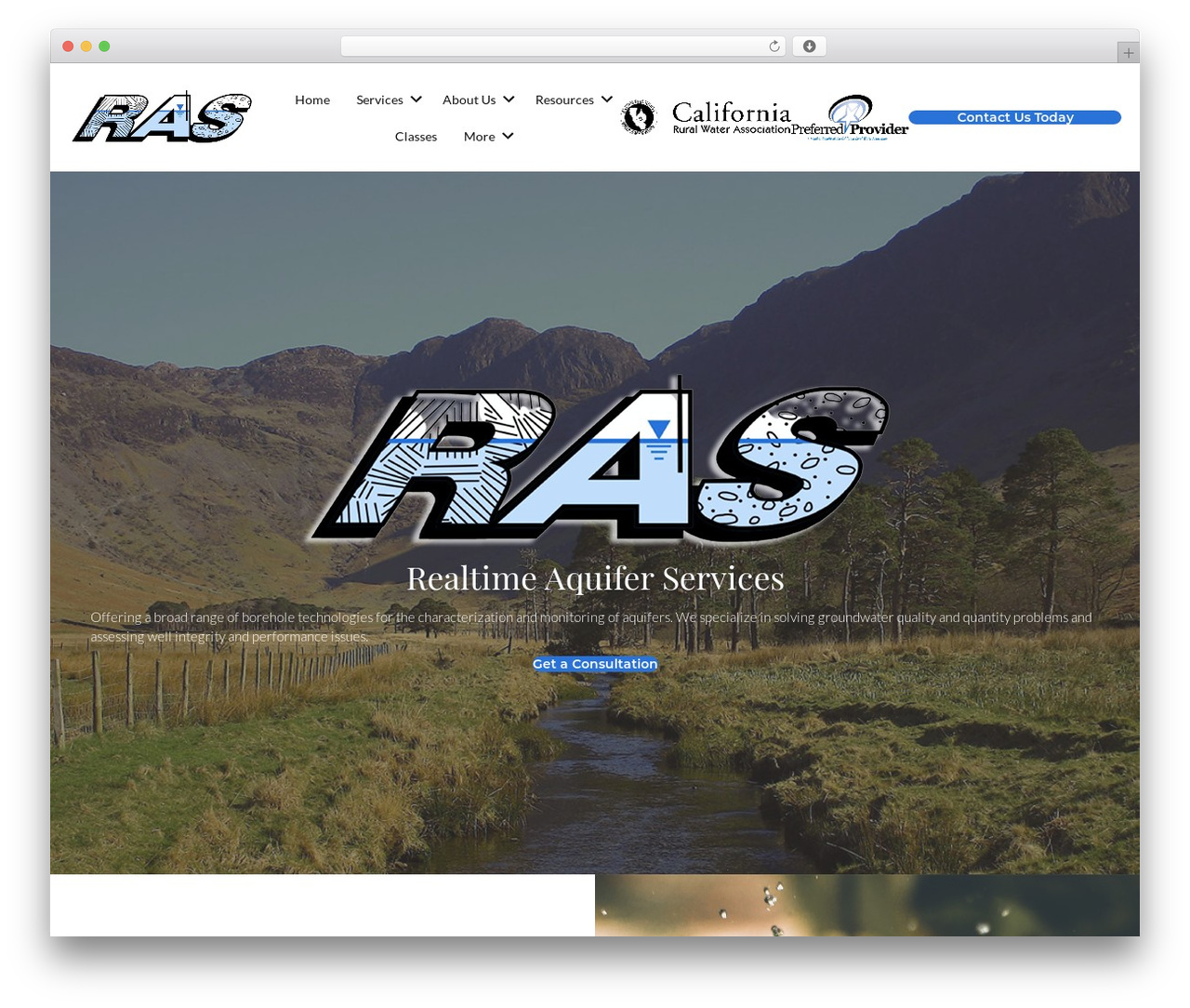
Task: Expand the Services dropdown chevron
Action: pos(416,99)
